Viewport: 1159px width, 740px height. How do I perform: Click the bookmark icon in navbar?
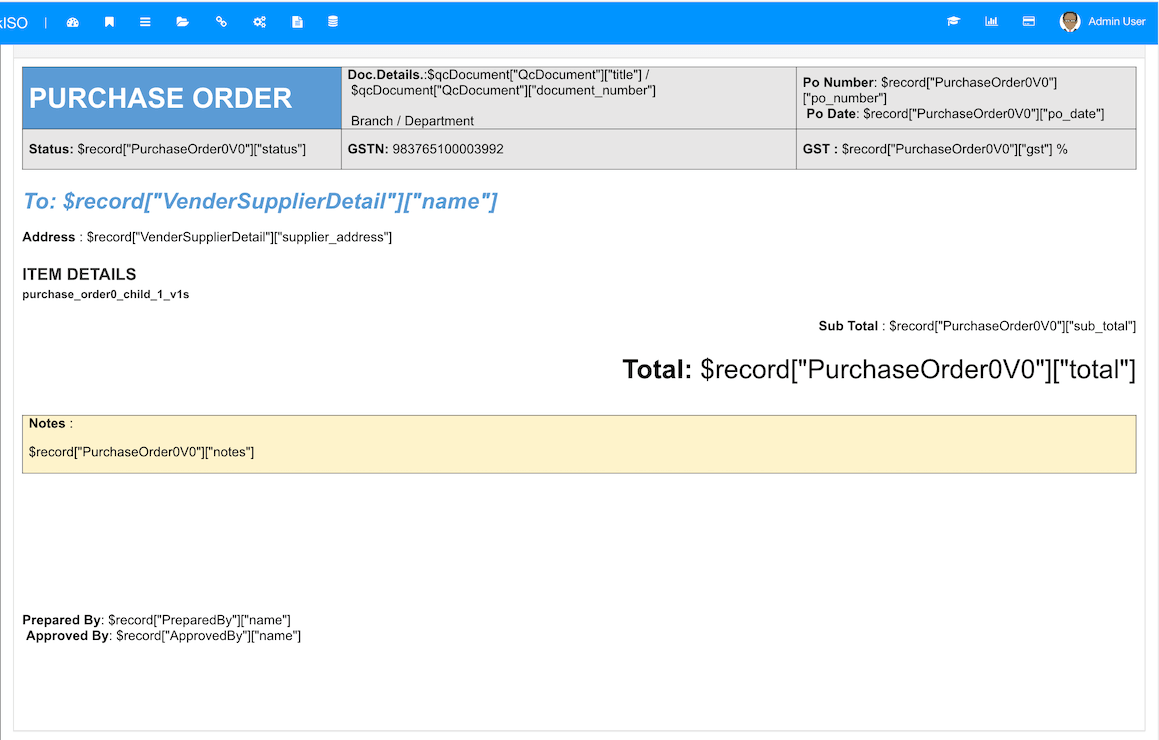(109, 22)
